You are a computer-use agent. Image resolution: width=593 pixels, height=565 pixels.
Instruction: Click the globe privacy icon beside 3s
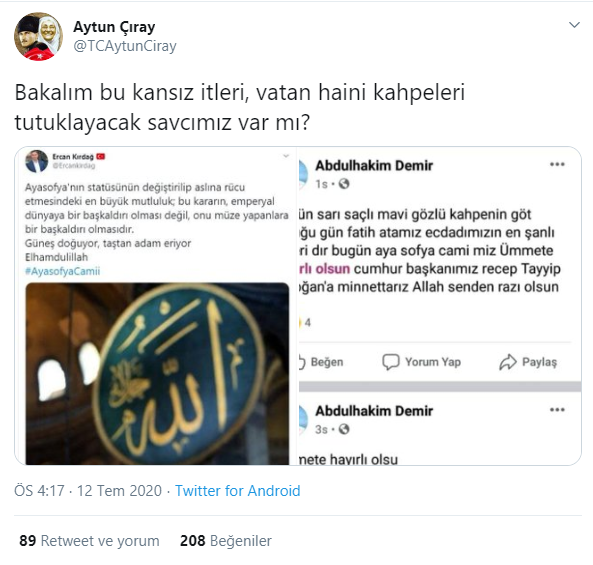tap(344, 429)
